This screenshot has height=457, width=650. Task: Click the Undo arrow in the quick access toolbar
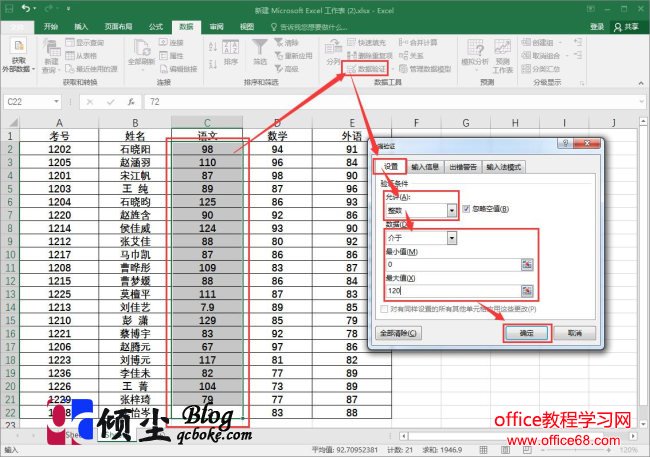26,8
